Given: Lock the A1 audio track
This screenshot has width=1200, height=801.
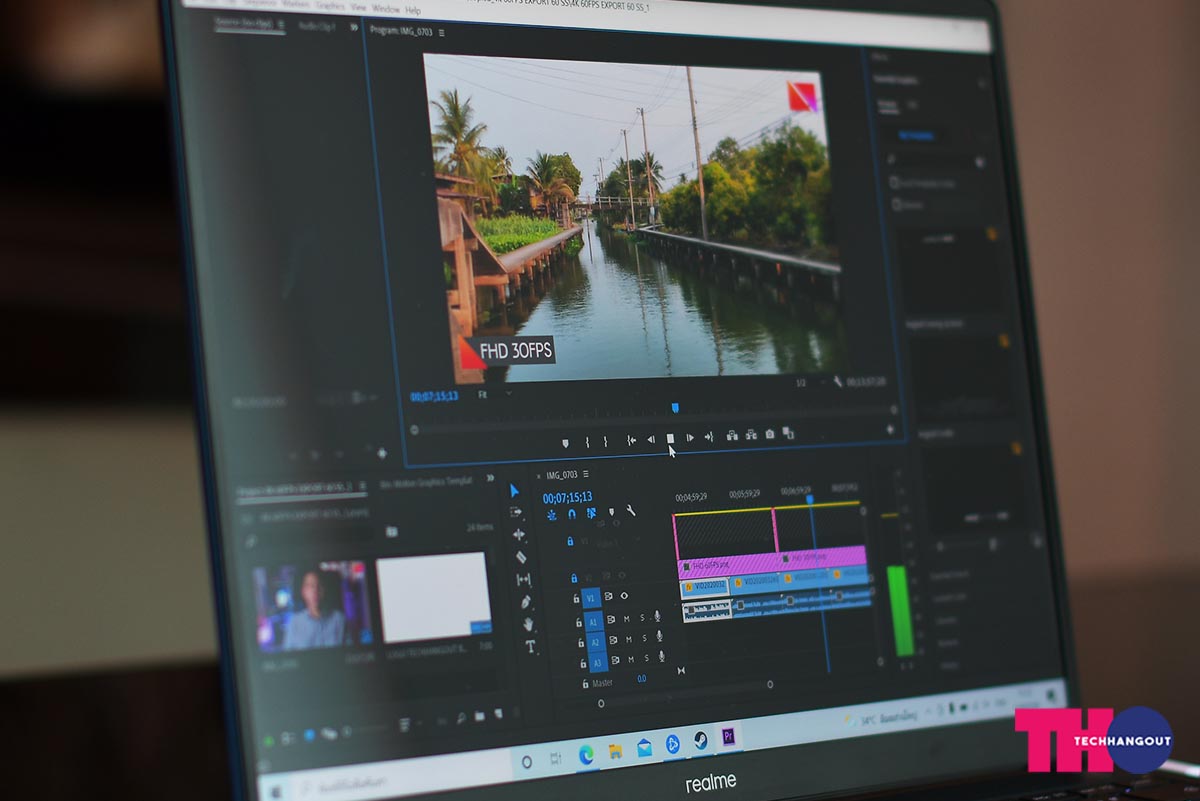Looking at the screenshot, I should 578,622.
